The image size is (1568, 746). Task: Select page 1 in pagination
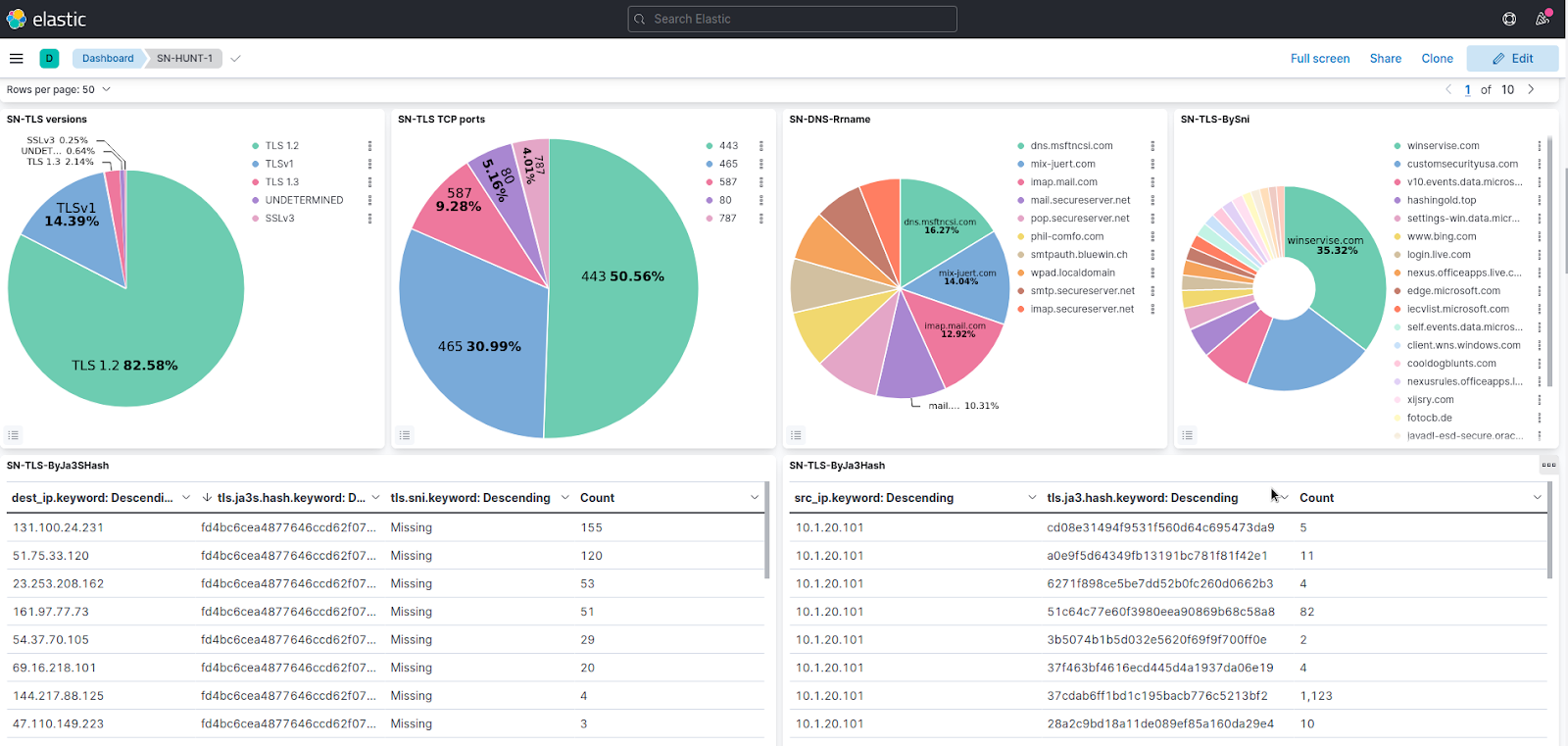[x=1467, y=89]
